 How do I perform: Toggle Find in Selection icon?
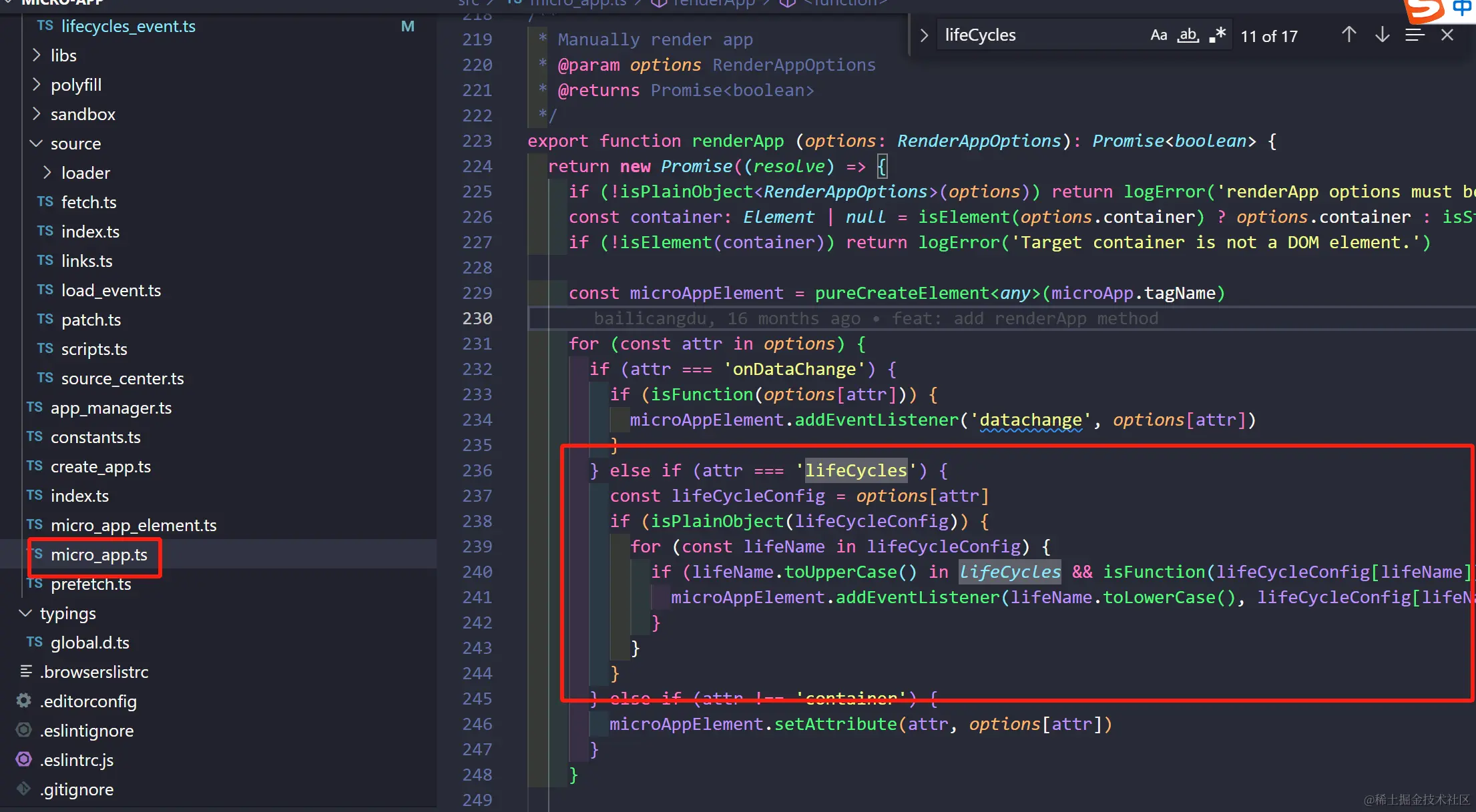pyautogui.click(x=1415, y=35)
